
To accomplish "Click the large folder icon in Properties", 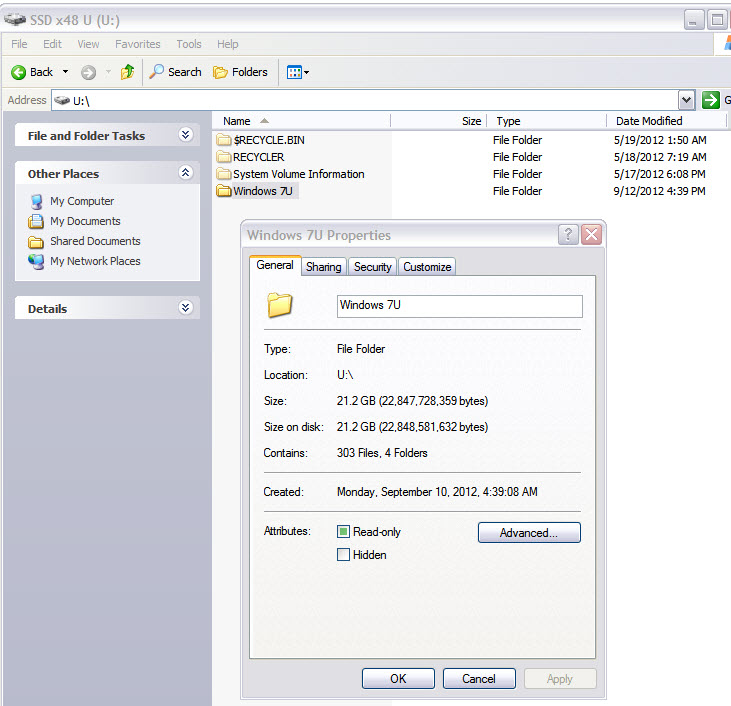I will 280,305.
